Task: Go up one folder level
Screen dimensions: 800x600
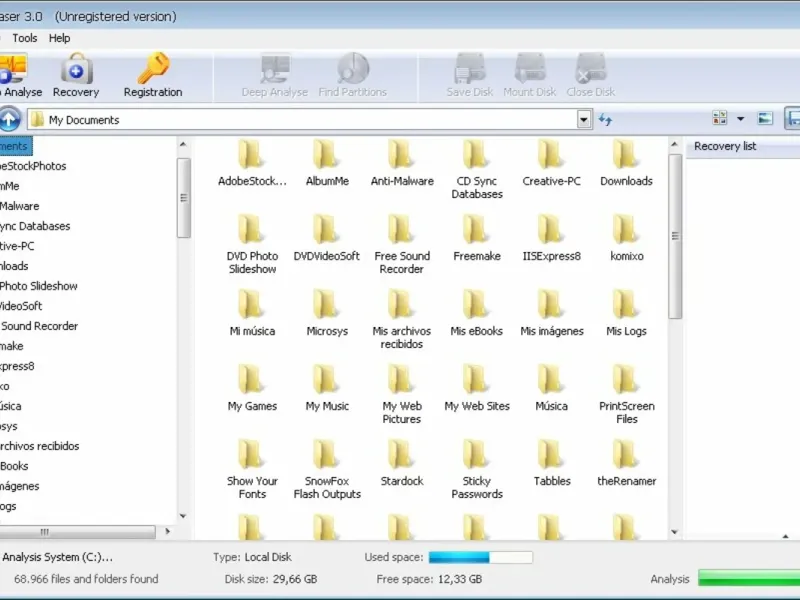Action: pos(9,119)
